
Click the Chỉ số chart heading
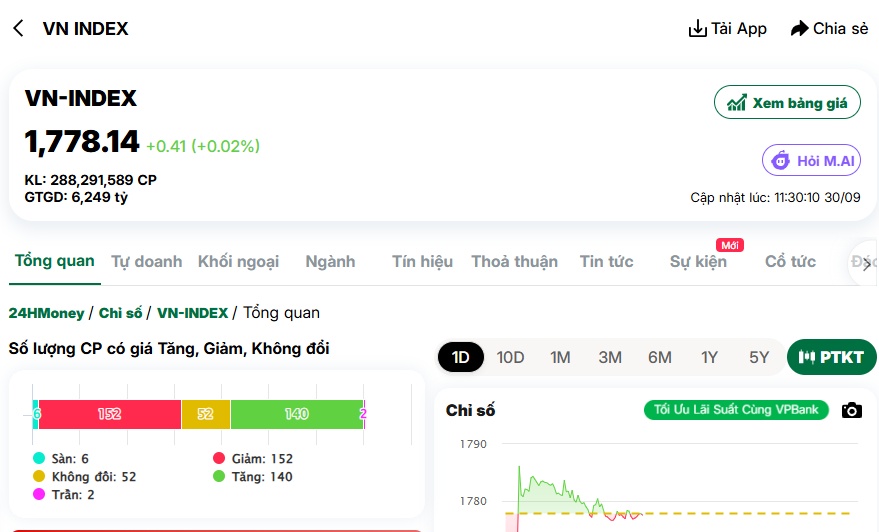[470, 410]
